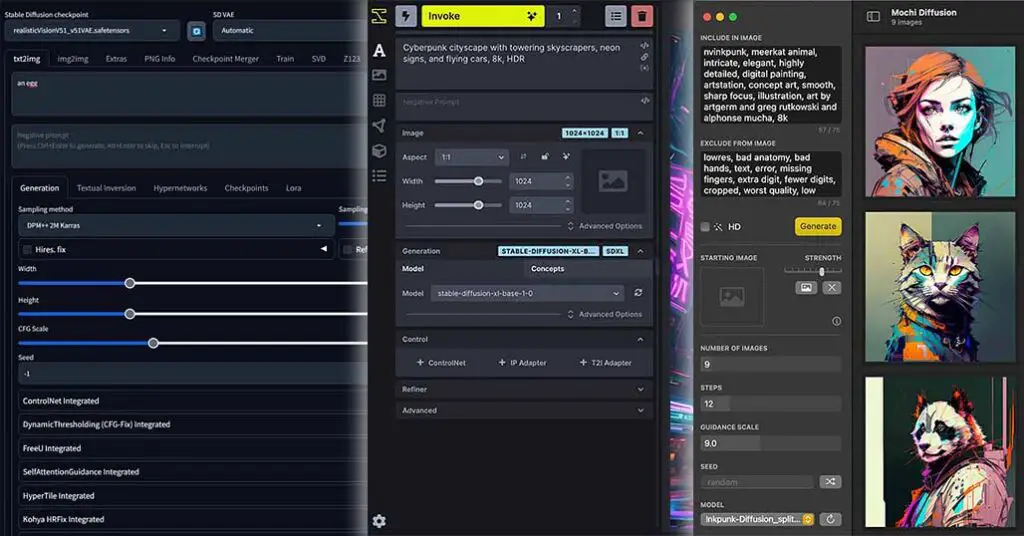Switch to the Lora tab

[x=293, y=188]
